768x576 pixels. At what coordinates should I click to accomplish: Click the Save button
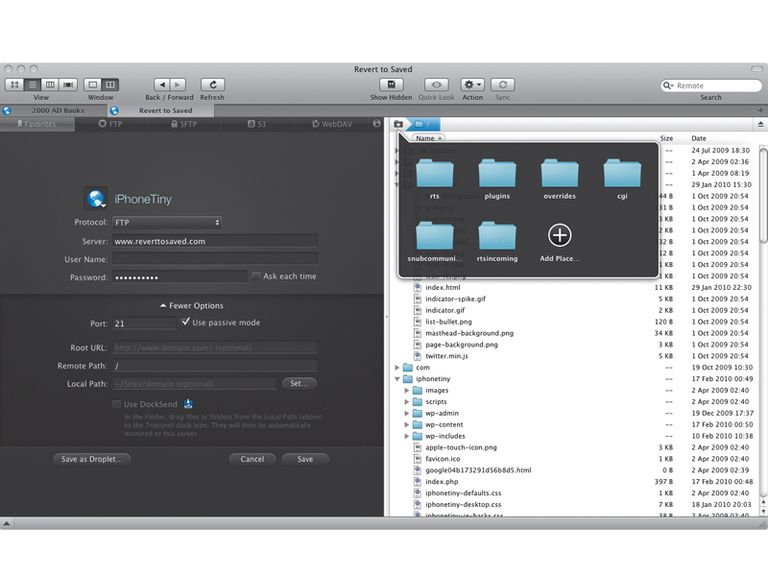coord(305,459)
